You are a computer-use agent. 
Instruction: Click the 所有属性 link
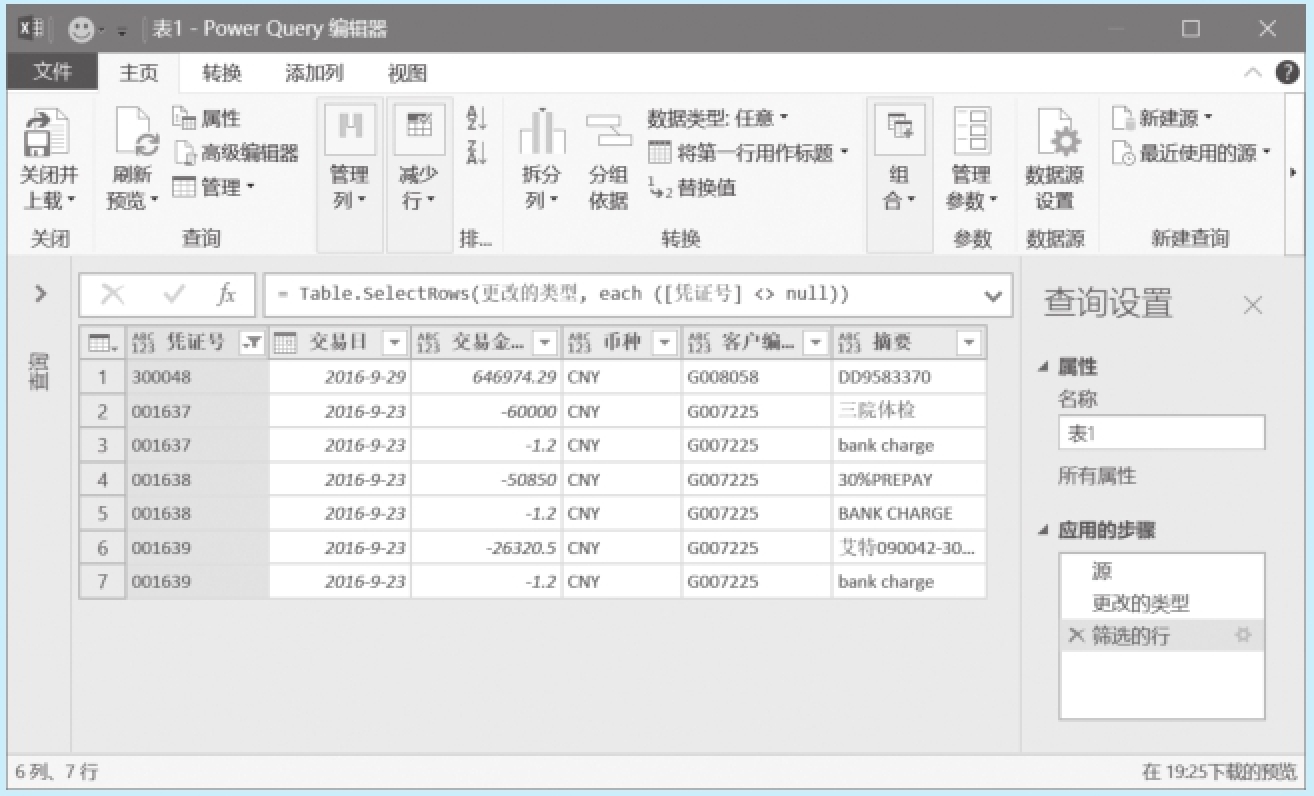click(1097, 476)
